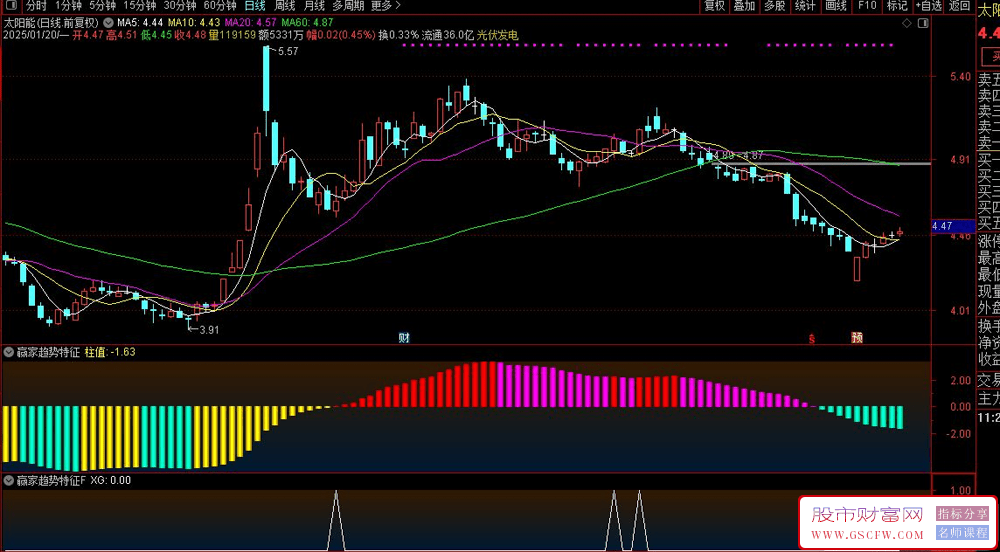Click the diamond icon above the chart
The width and height of the screenshot is (1000, 552).
(x=907, y=24)
